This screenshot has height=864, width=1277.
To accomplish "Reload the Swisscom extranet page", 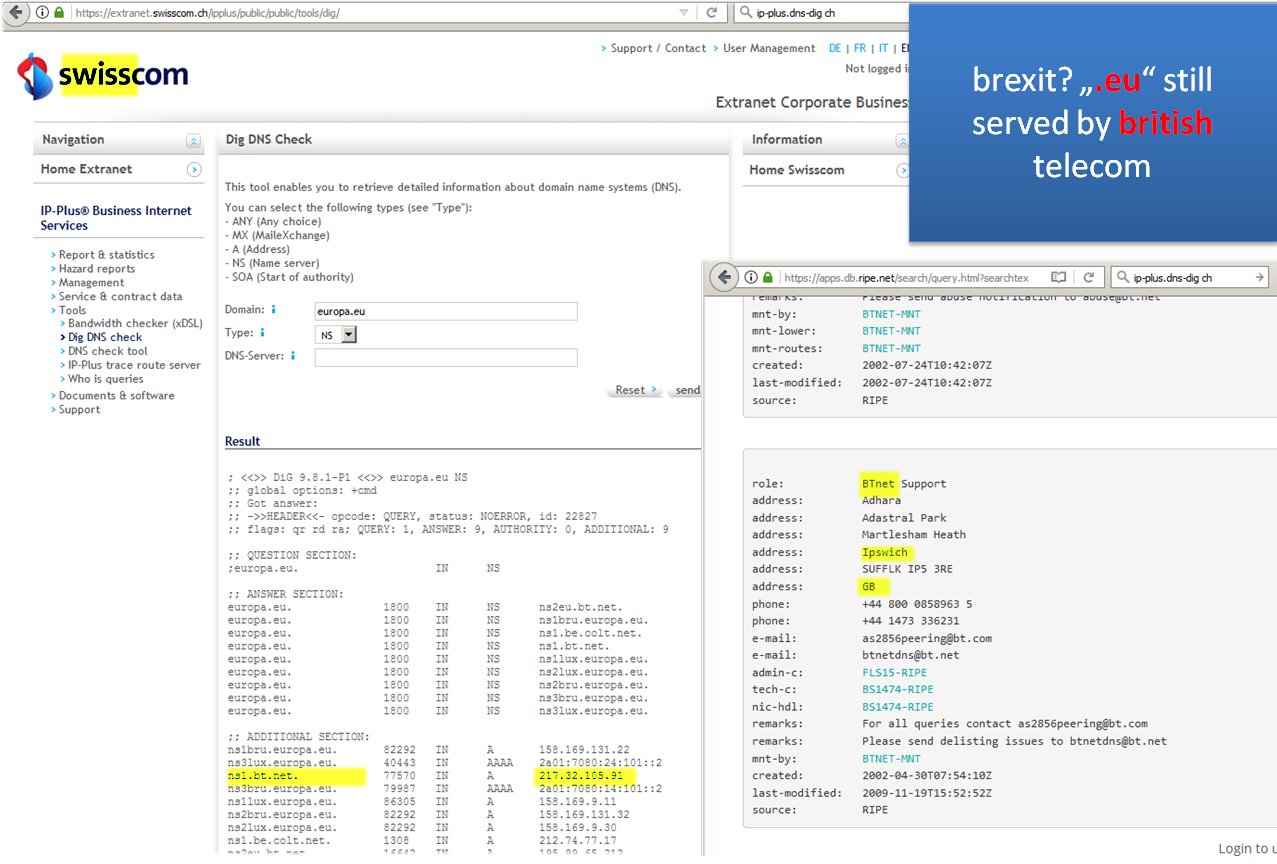I will 712,13.
